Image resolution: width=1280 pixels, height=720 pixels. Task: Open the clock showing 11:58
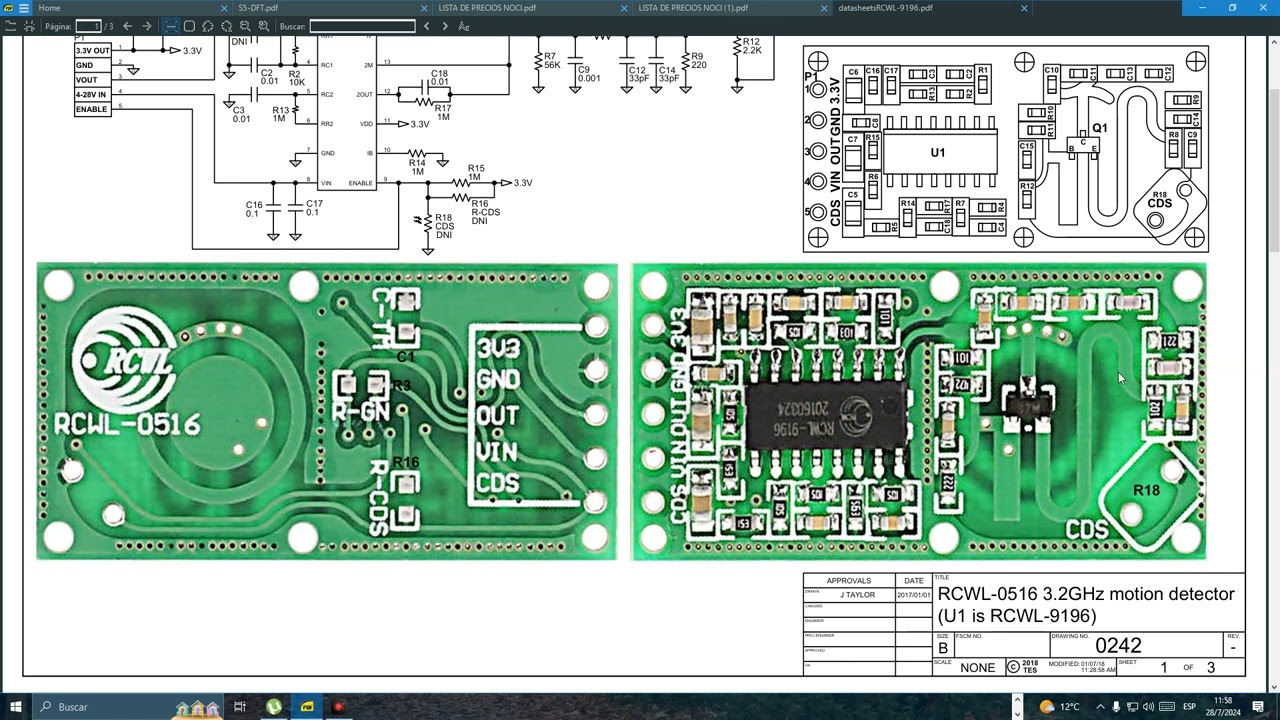point(1222,707)
